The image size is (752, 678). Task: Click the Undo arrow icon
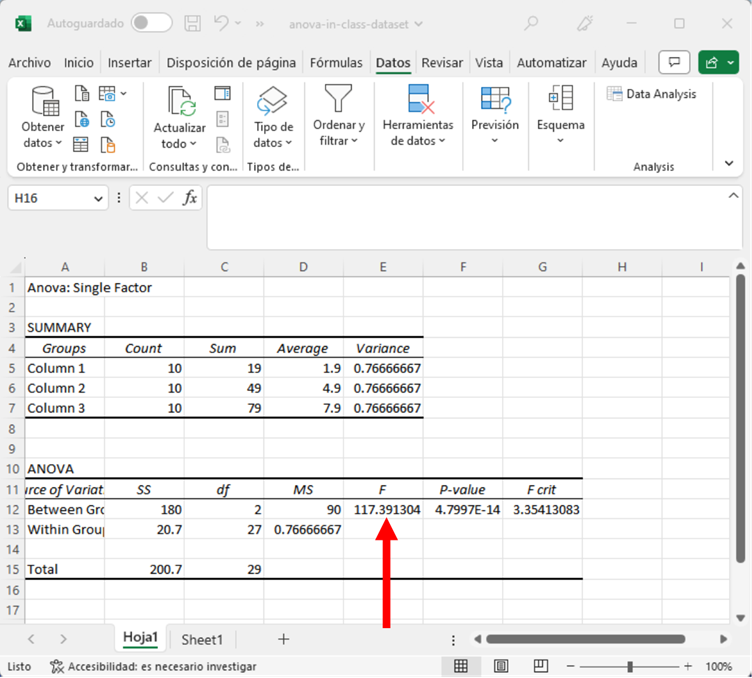pyautogui.click(x=222, y=22)
